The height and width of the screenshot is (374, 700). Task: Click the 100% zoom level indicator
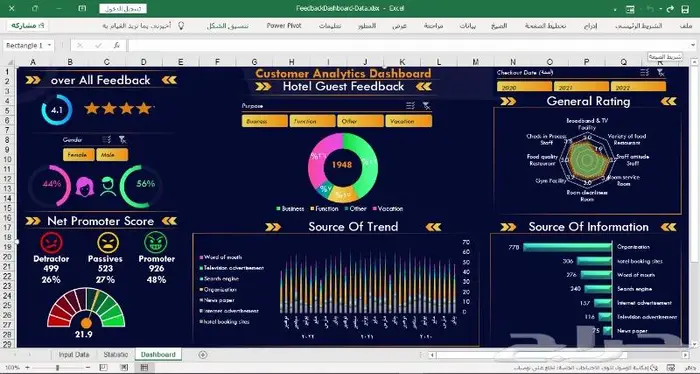12,368
